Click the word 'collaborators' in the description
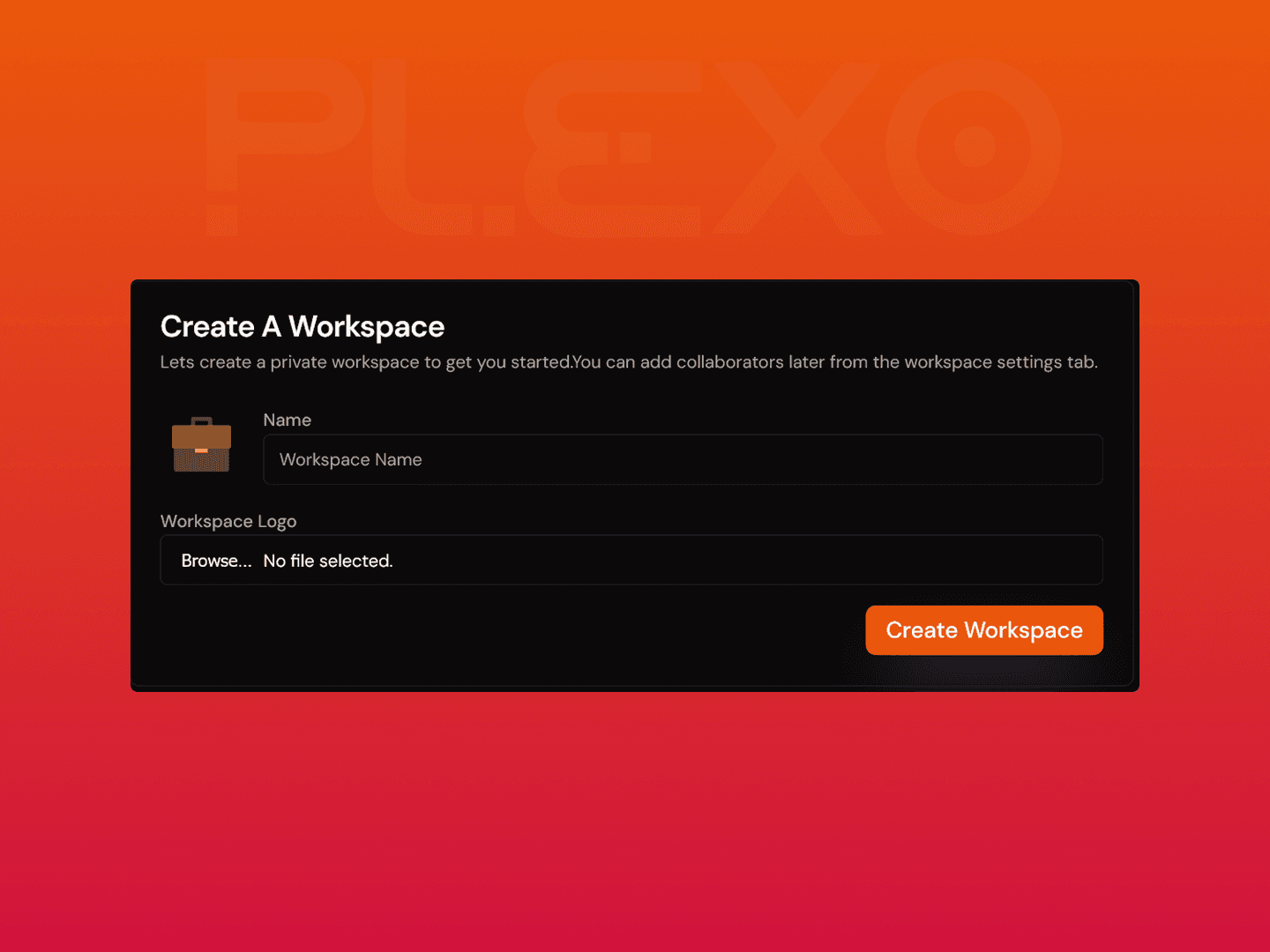Screen dimensions: 1270x952 pos(729,362)
